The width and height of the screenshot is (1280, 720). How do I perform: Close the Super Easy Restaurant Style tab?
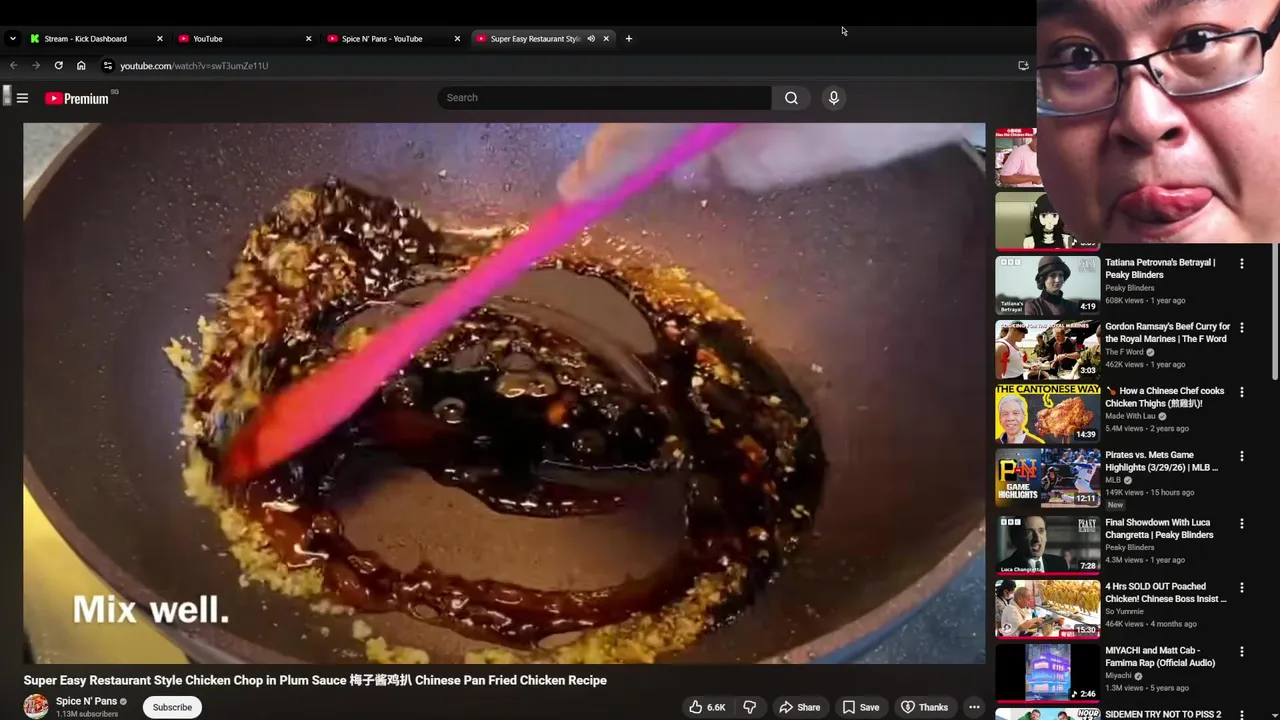tap(606, 39)
